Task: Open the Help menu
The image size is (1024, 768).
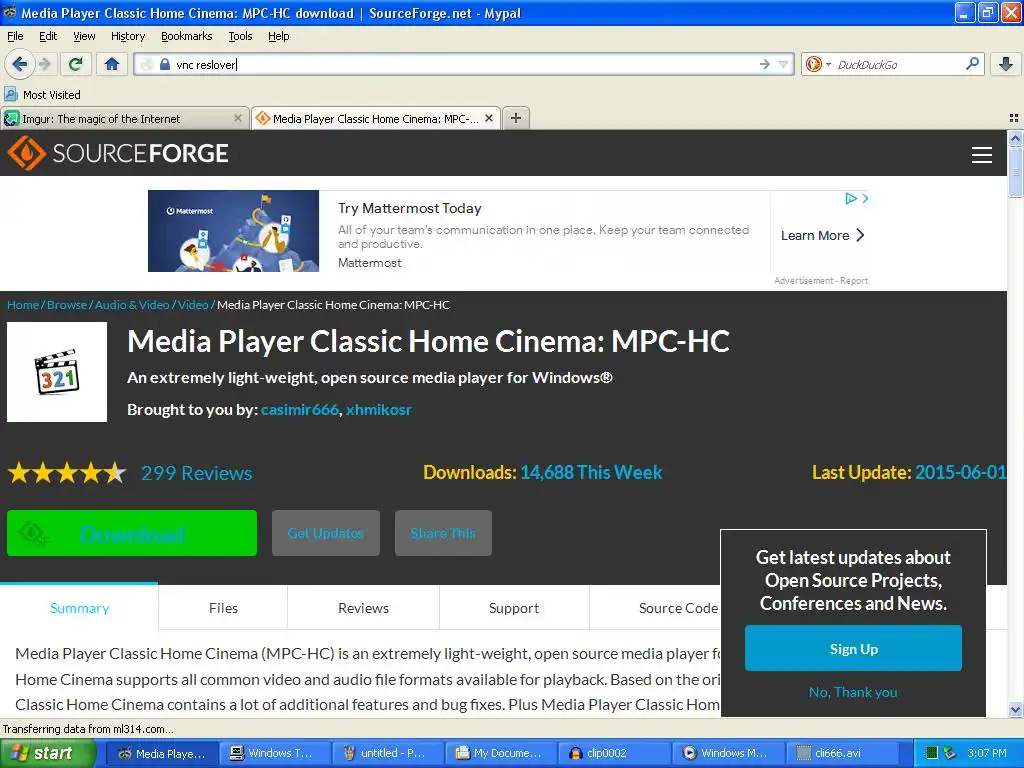Action: pos(278,36)
